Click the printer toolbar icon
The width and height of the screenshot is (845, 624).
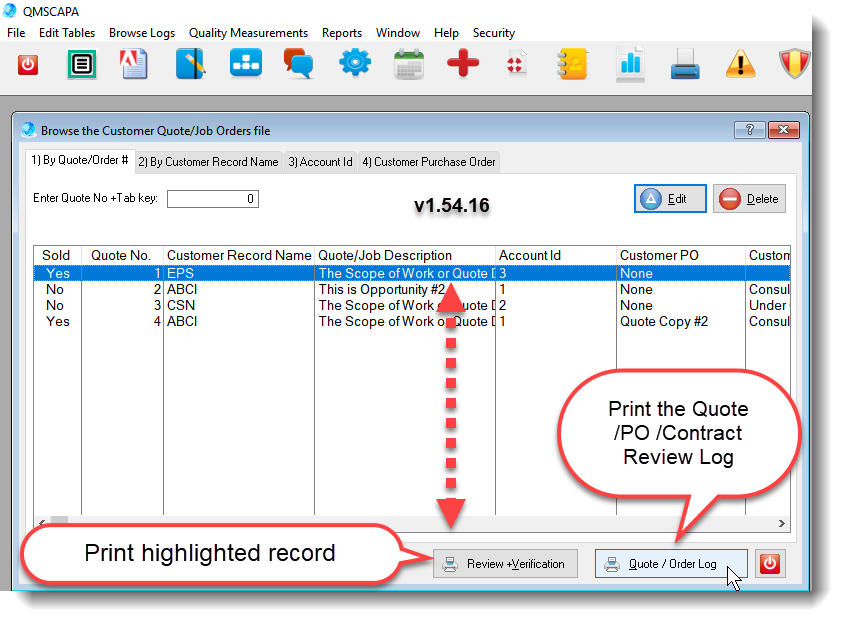682,62
